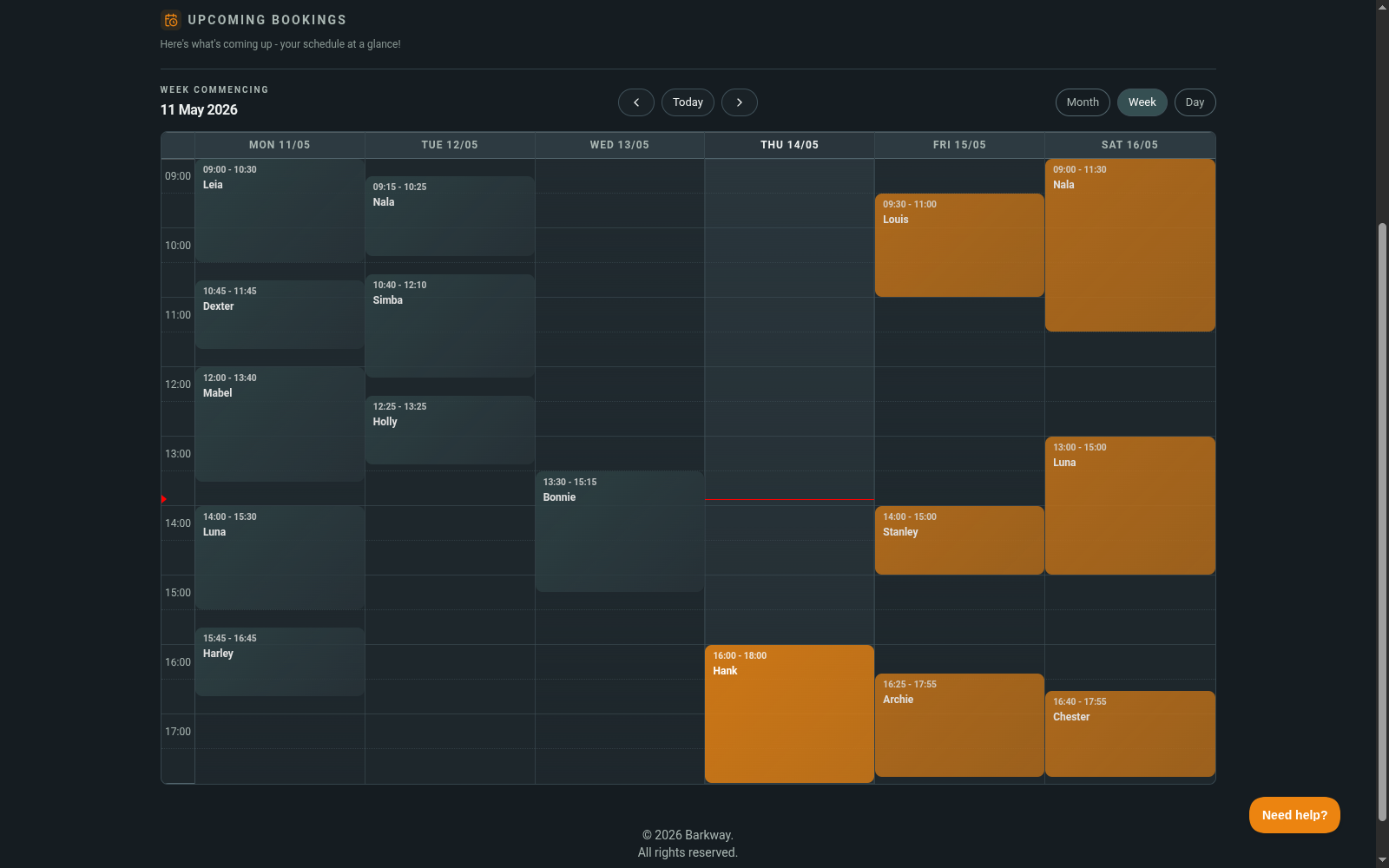This screenshot has height=868, width=1389.
Task: Jump to Today in calendar
Action: tap(688, 102)
